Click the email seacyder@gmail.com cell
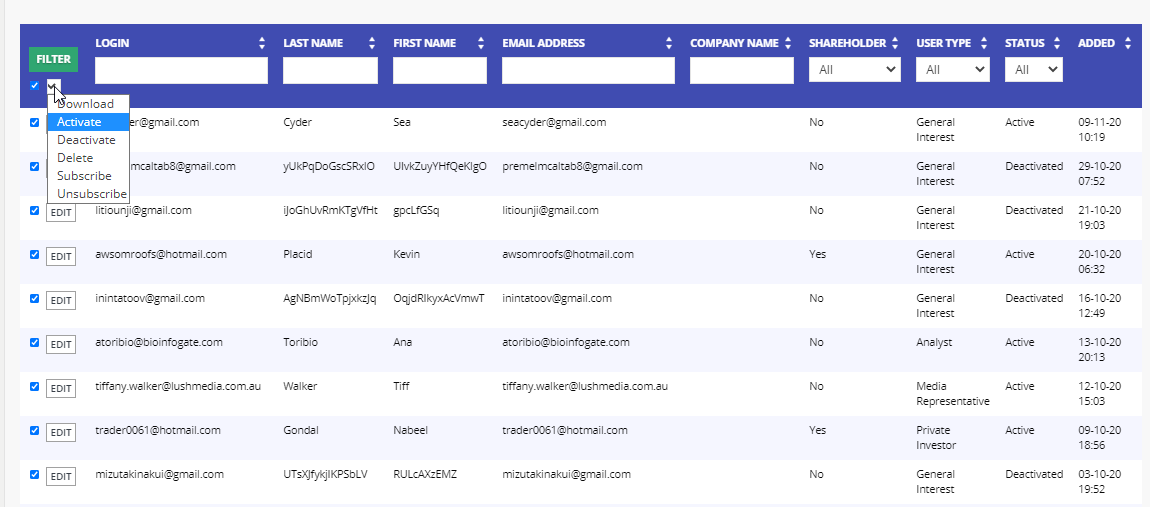 coord(554,123)
